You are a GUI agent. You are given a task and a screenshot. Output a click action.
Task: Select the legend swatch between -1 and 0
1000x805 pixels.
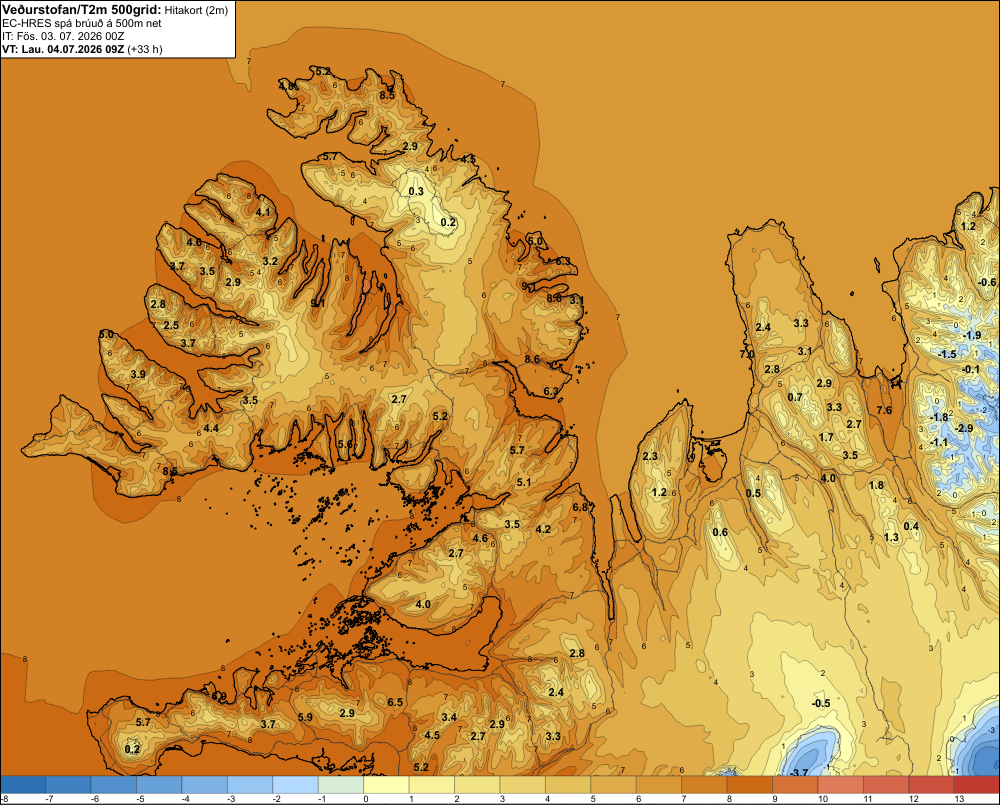click(341, 784)
